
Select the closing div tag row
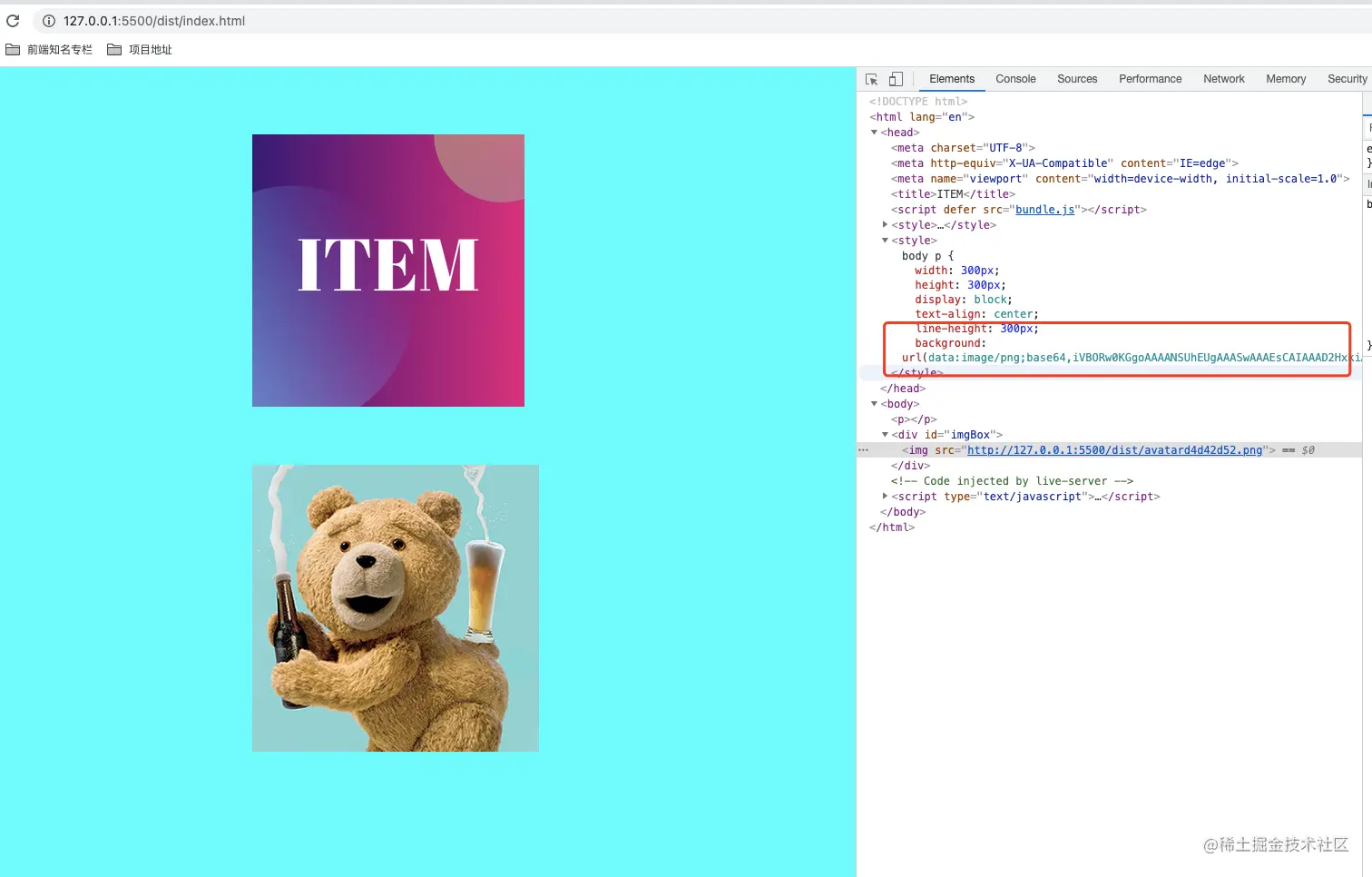click(x=910, y=466)
